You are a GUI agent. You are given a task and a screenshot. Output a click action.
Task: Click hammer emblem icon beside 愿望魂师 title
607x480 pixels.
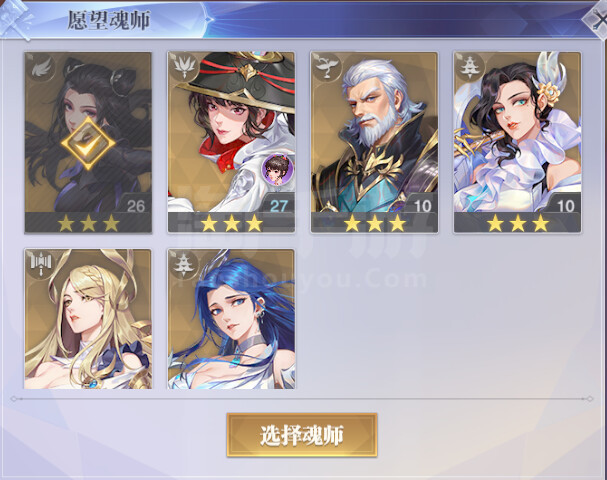coord(15,17)
